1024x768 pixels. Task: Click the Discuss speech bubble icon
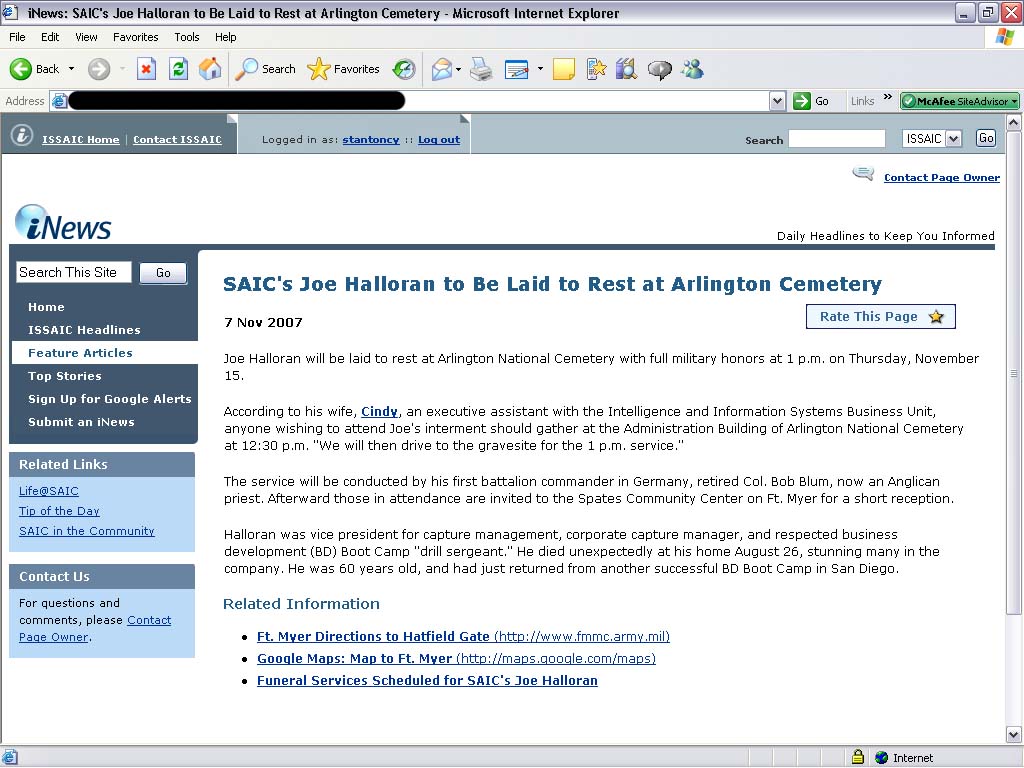pyautogui.click(x=659, y=69)
